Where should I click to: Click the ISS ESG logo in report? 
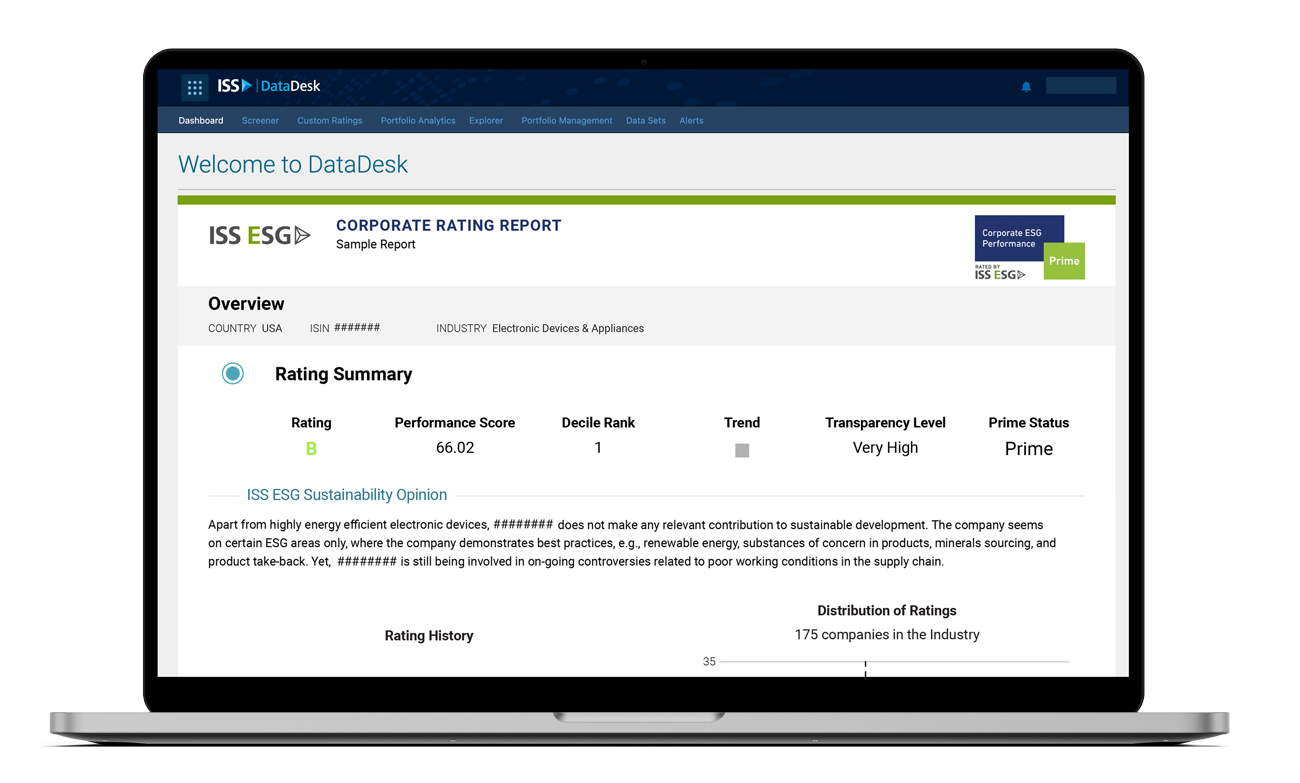(260, 236)
